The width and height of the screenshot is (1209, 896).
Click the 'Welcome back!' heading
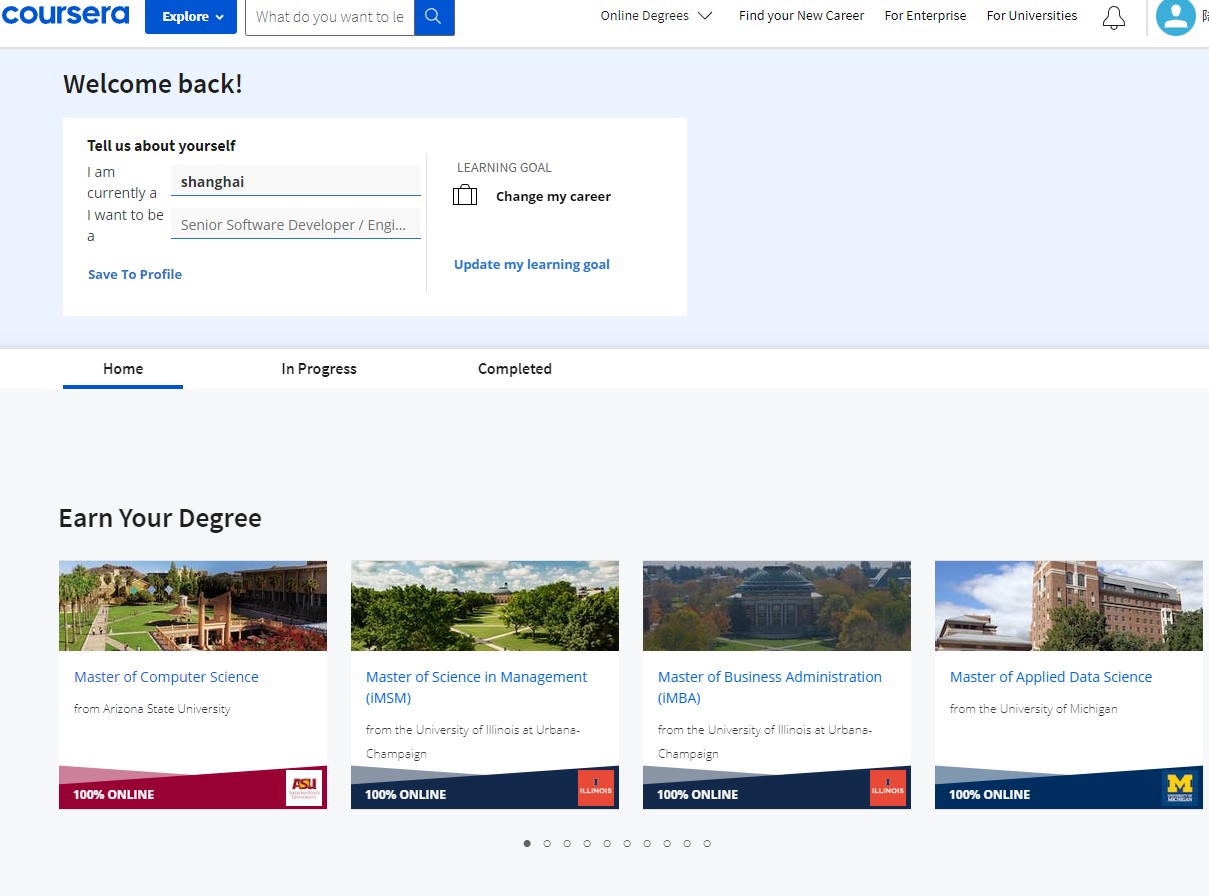coord(153,84)
